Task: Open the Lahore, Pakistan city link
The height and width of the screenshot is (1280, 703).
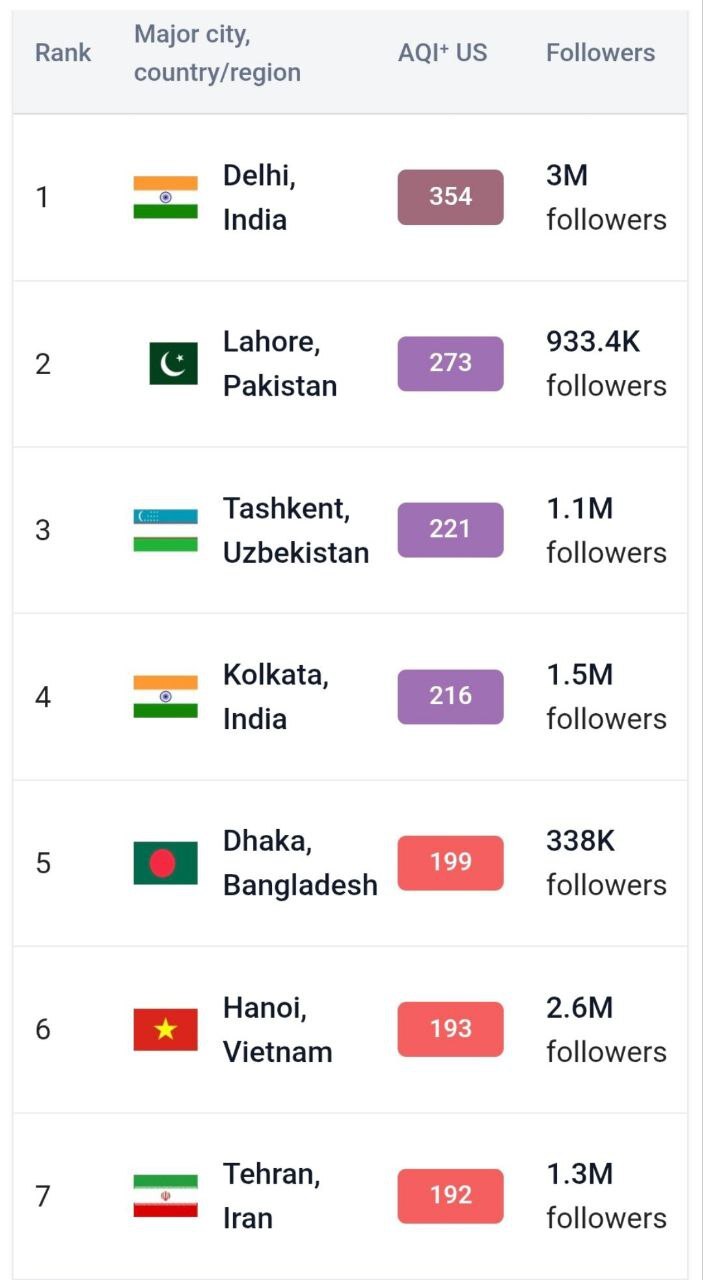Action: pyautogui.click(x=279, y=364)
